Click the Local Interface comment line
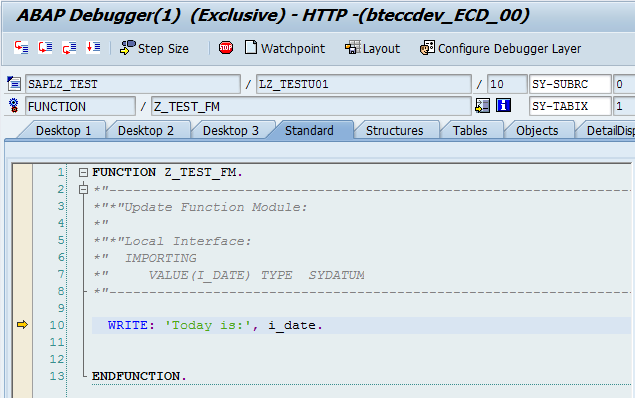This screenshot has height=398, width=635. click(x=173, y=241)
